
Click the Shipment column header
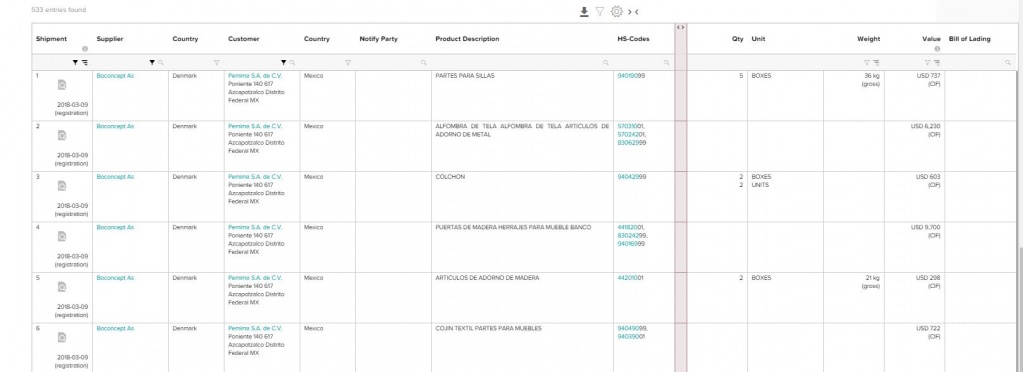[51, 39]
